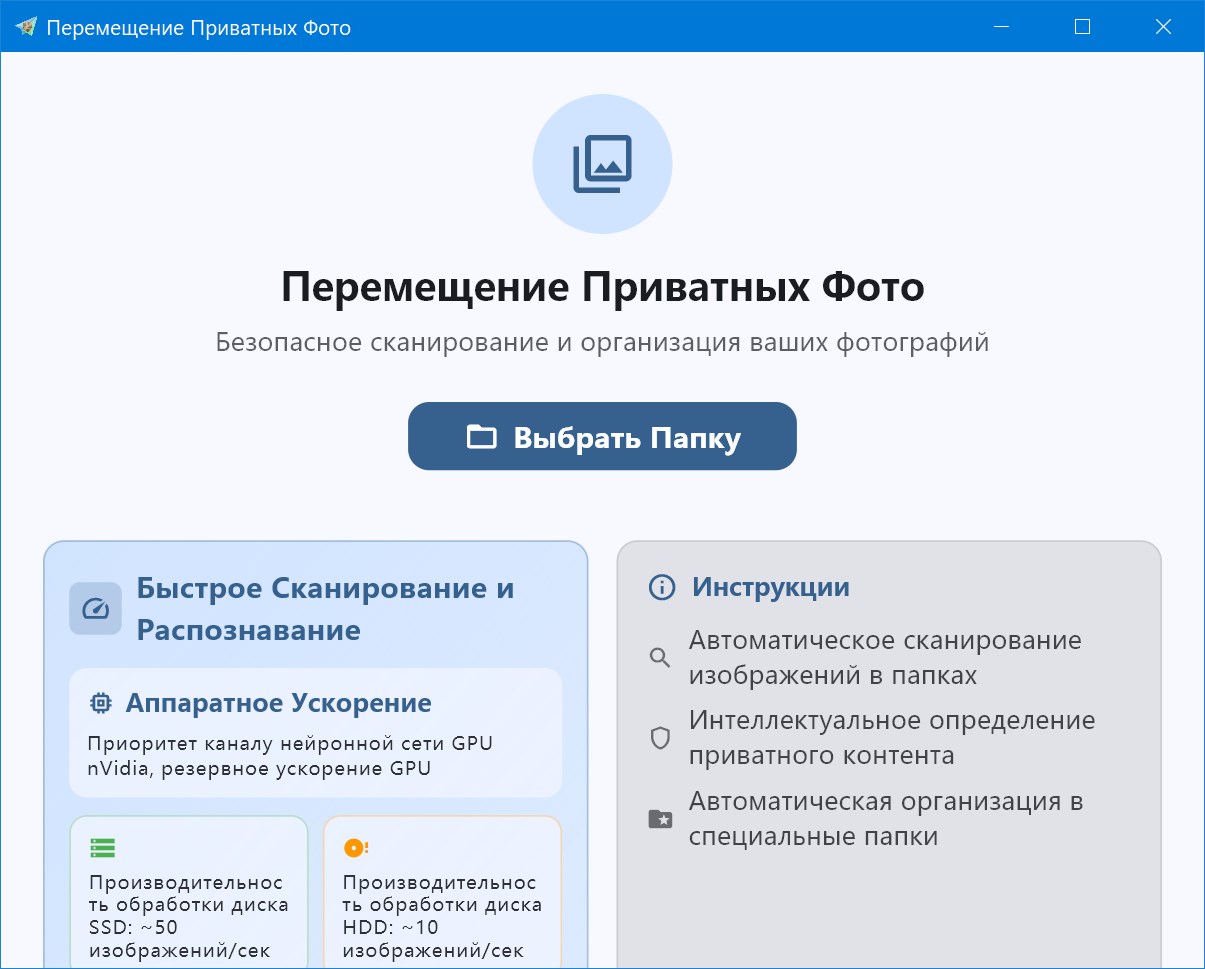Click the SSD disk performance card text

(188, 916)
